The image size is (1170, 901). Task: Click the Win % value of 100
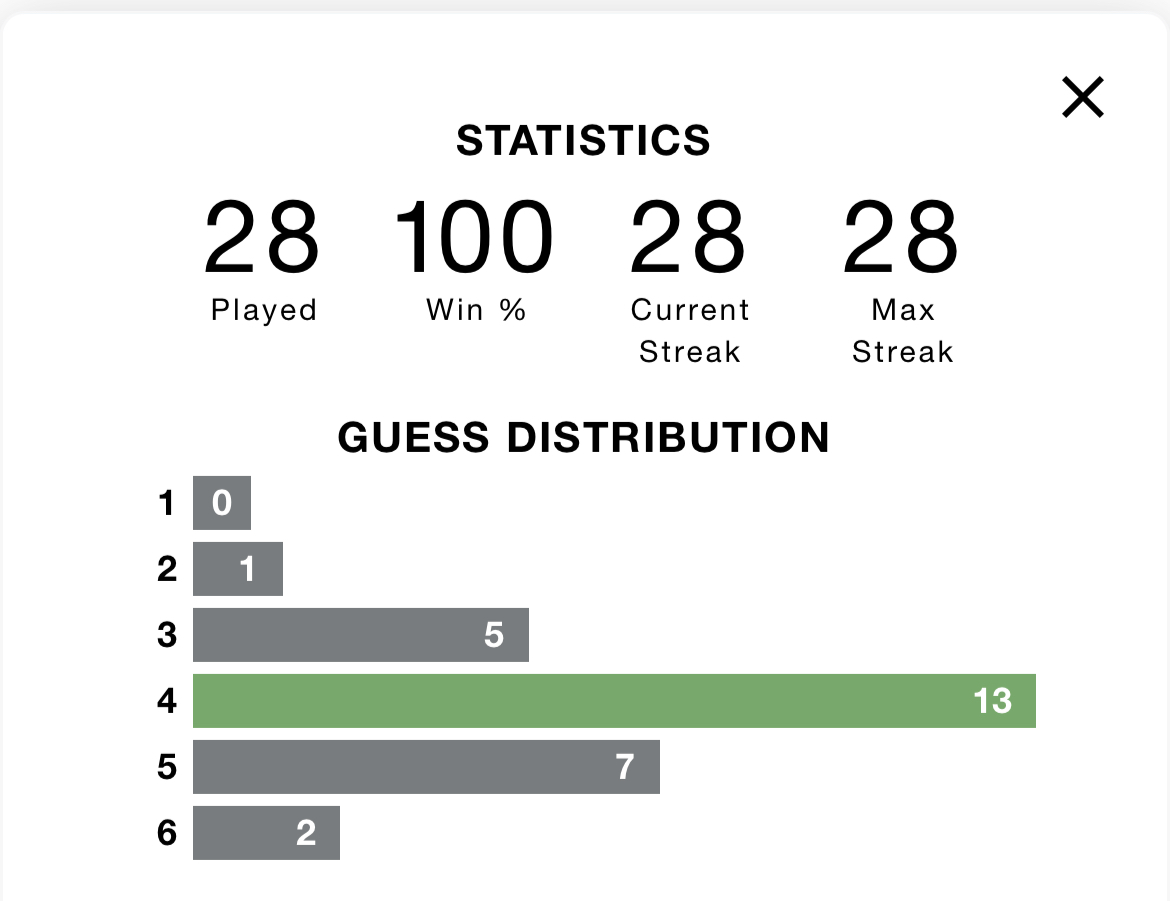pyautogui.click(x=475, y=237)
